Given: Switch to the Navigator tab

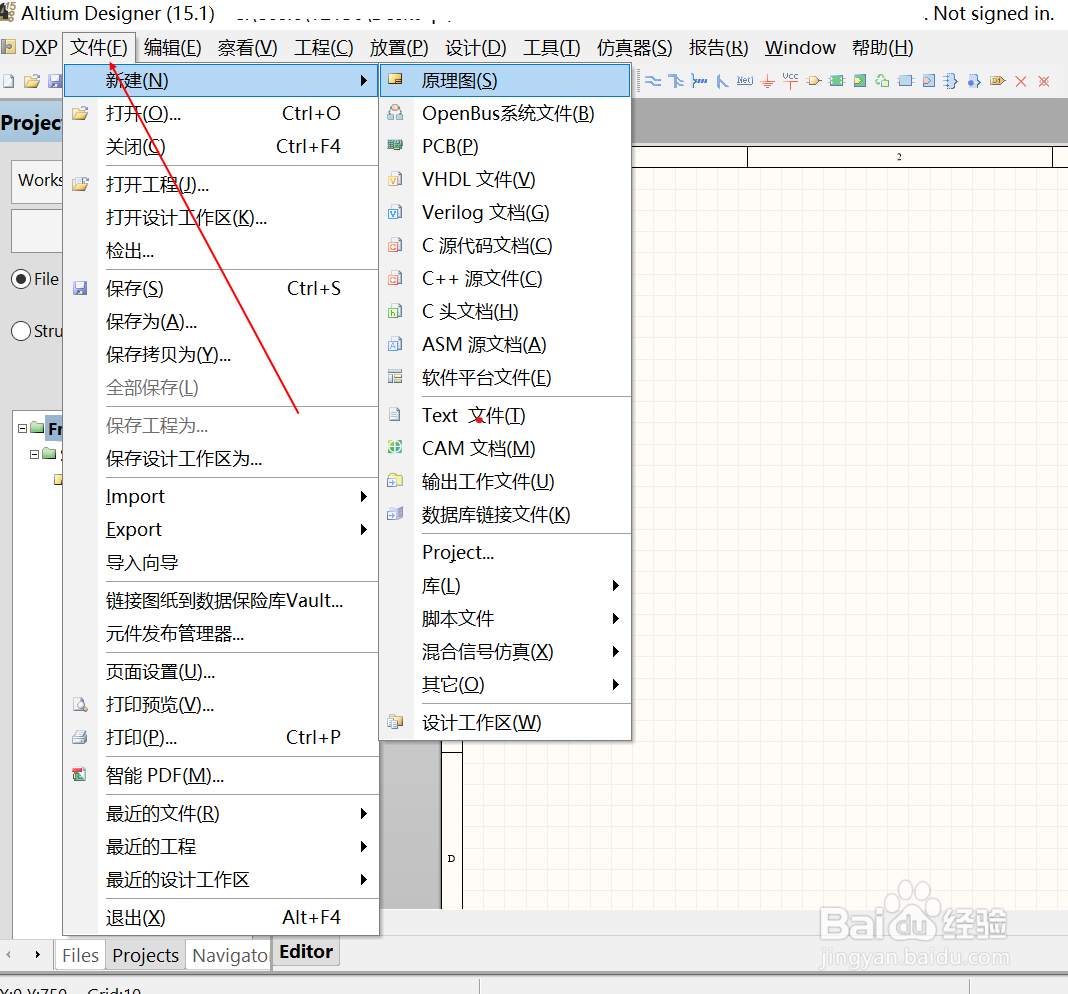Looking at the screenshot, I should 228,955.
